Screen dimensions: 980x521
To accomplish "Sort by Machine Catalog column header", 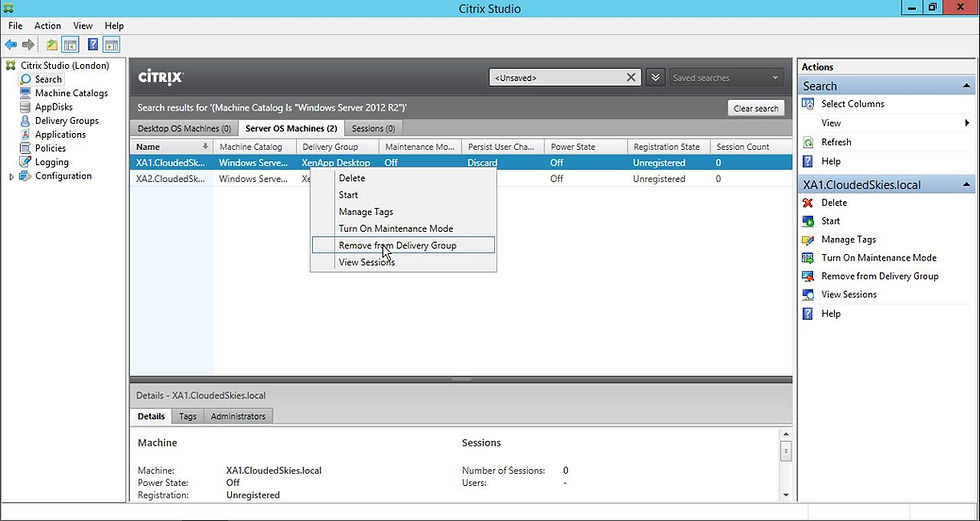I will click(x=254, y=147).
